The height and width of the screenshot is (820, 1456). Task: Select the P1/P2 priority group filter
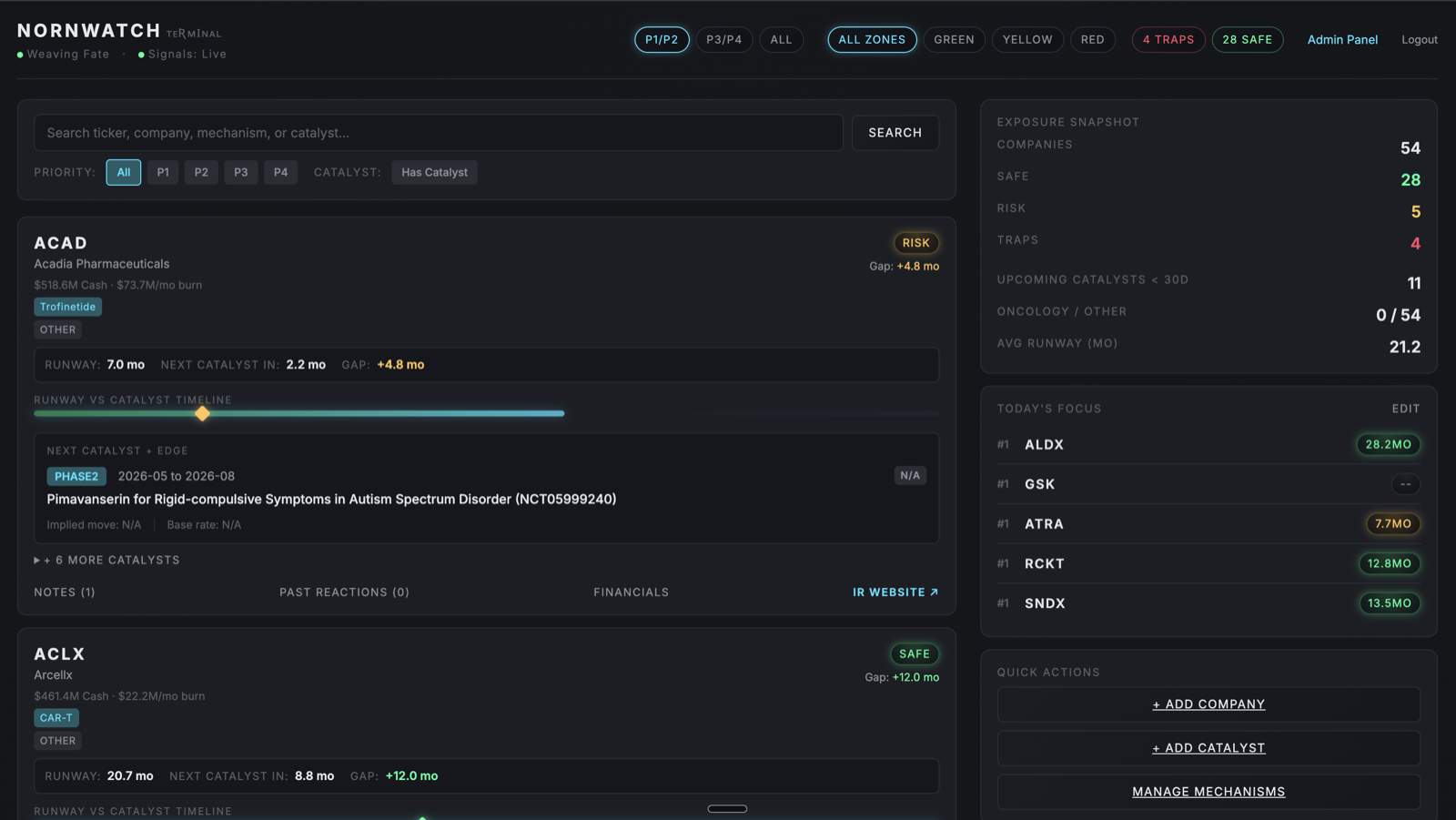662,40
